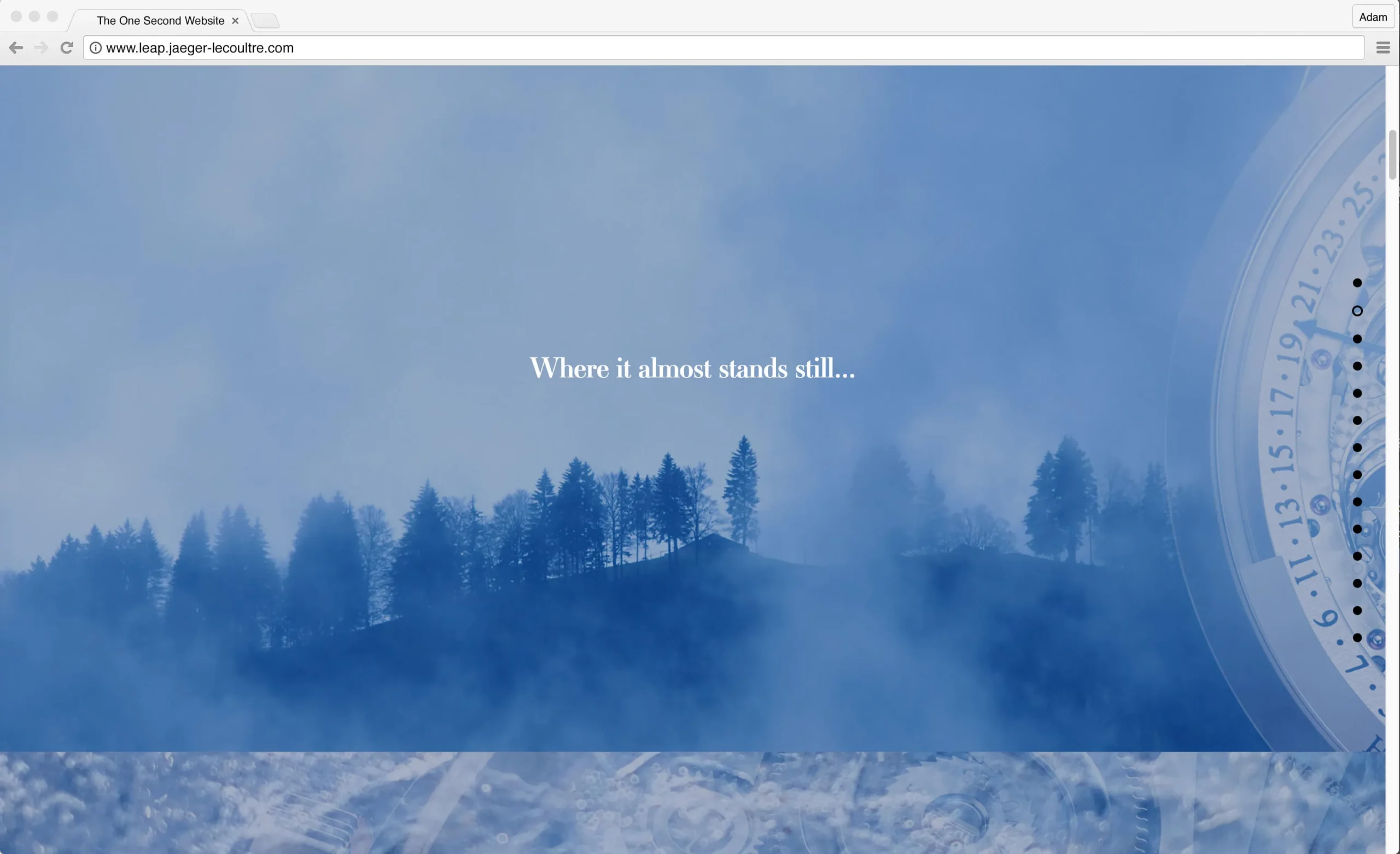
Task: Click the address bar lock/security icon
Action: pyautogui.click(x=96, y=47)
